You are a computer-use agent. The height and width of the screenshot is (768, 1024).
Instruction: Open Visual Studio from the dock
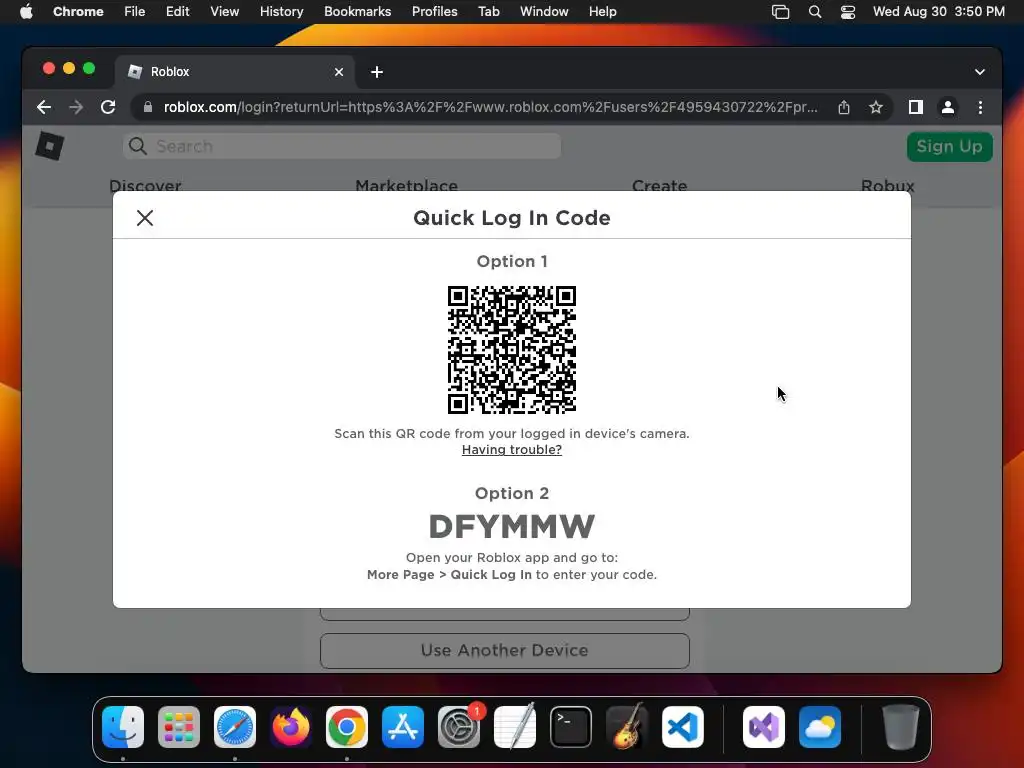pos(764,727)
